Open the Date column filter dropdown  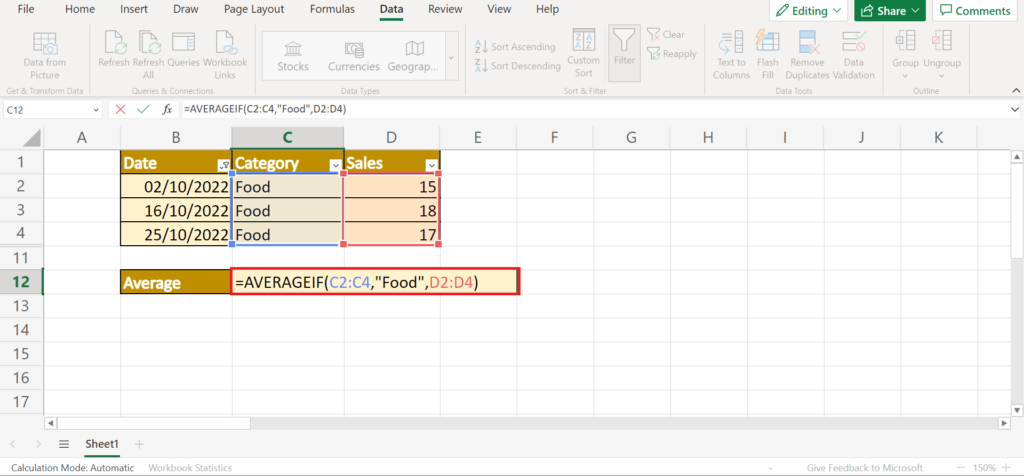222,165
